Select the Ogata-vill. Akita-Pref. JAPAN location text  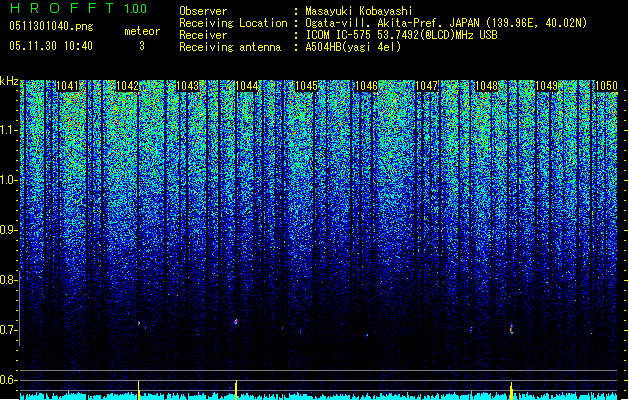click(446, 23)
